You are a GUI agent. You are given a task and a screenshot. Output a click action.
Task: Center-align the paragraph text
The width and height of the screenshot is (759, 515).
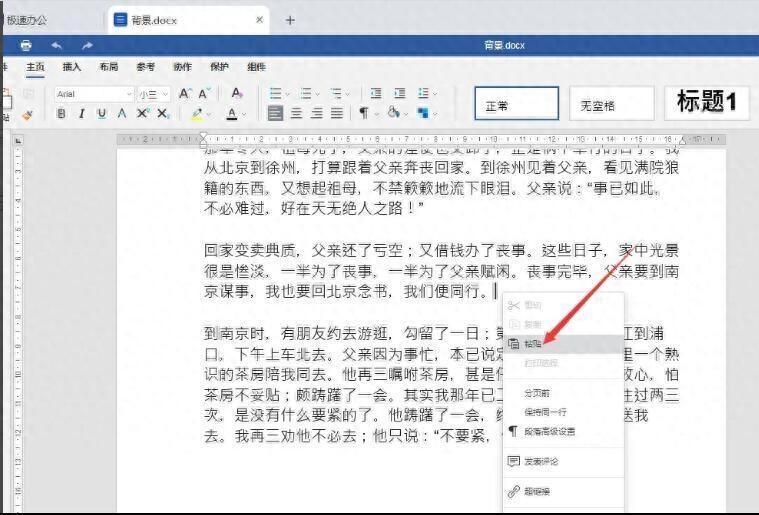[x=296, y=114]
